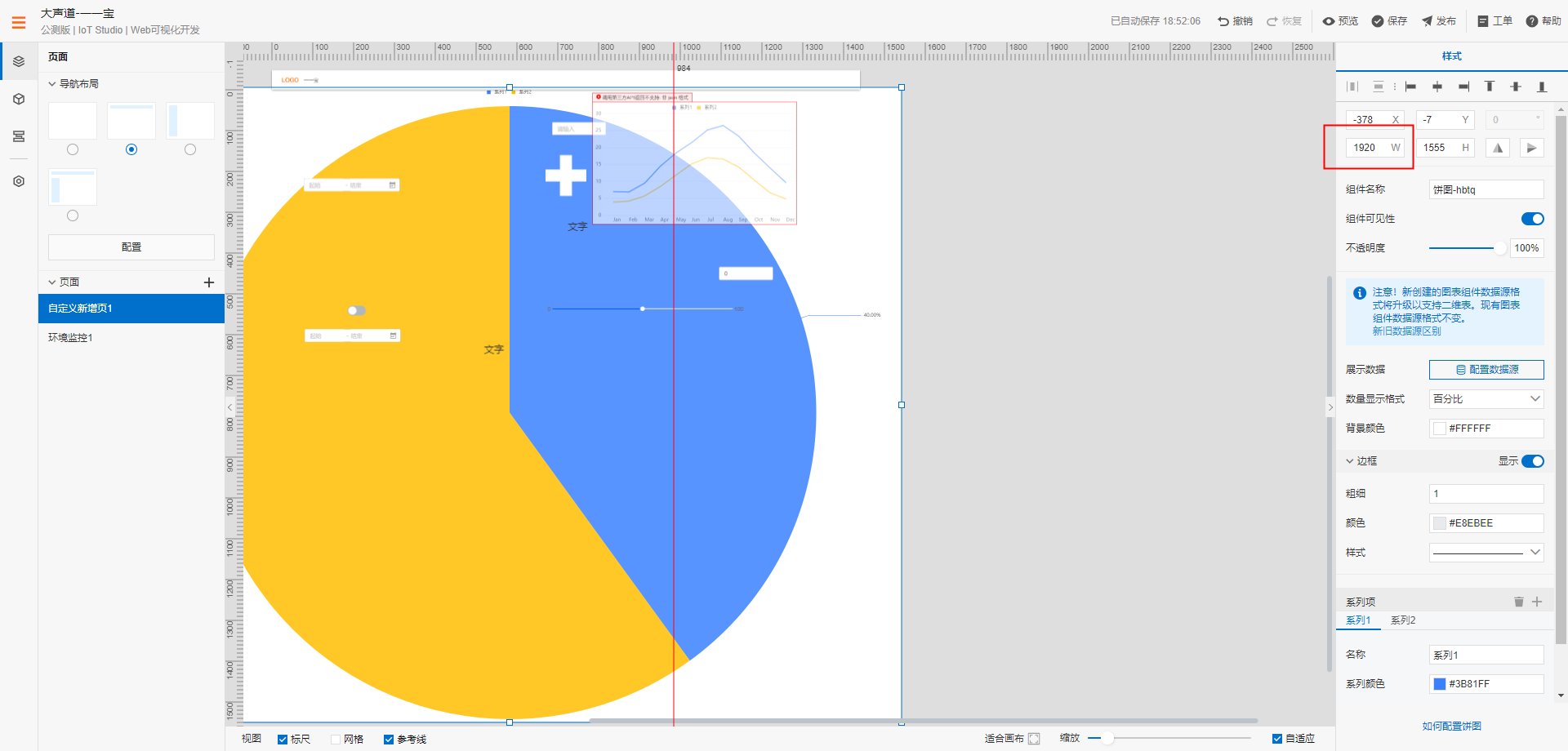Enable the 网格 grid checkbox
Image resolution: width=1568 pixels, height=751 pixels.
coord(336,740)
